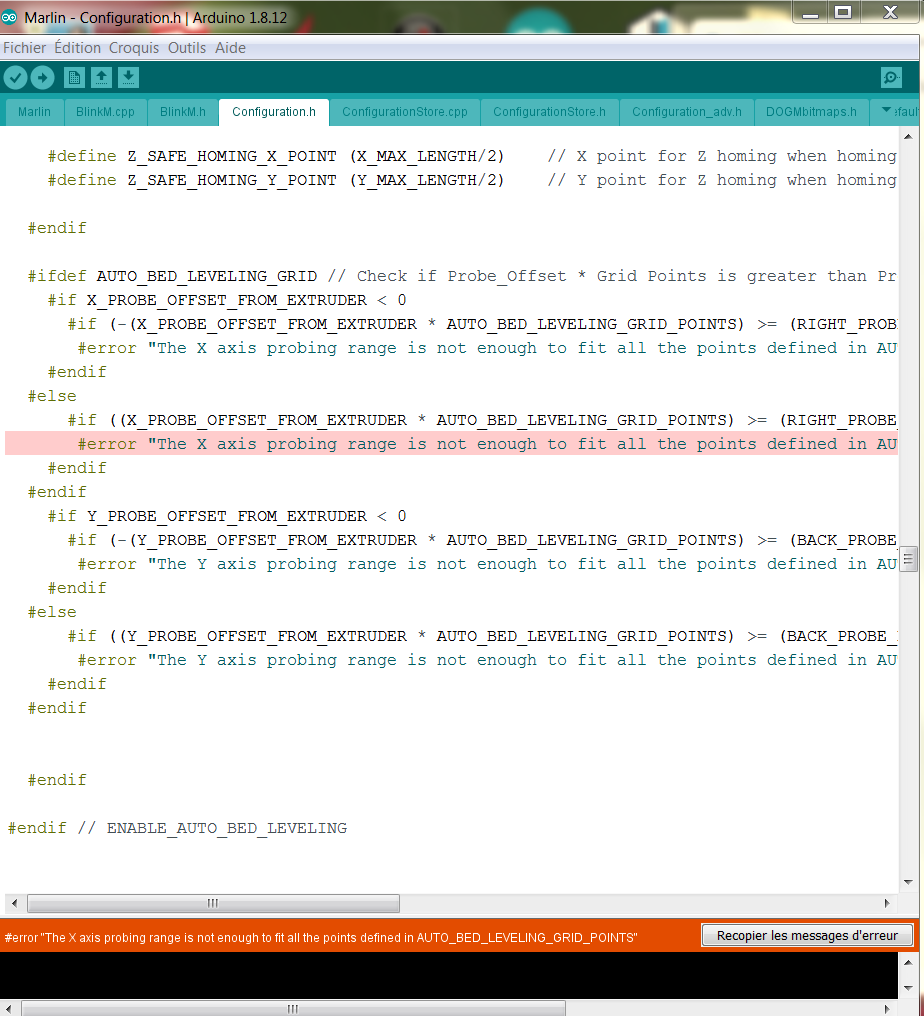Image resolution: width=924 pixels, height=1016 pixels.
Task: Open the Serial Monitor magnifier icon
Action: pyautogui.click(x=892, y=78)
